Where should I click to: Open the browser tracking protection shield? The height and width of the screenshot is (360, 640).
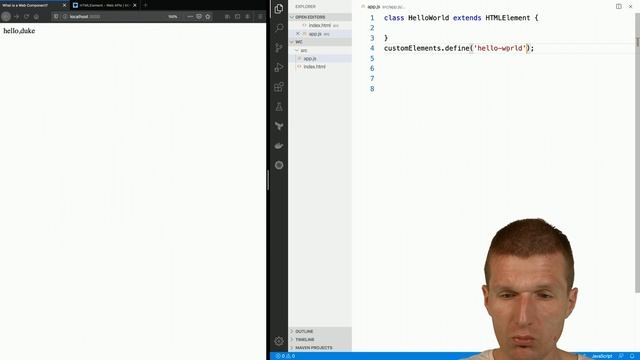(56, 17)
